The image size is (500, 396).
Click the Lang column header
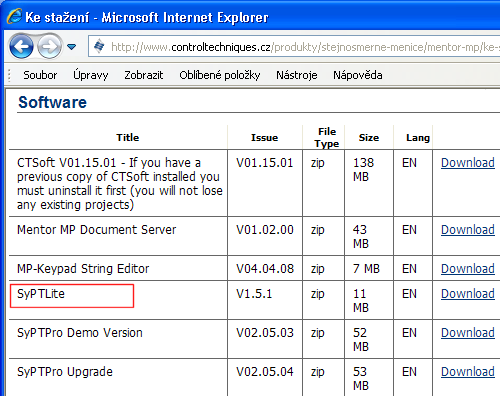[x=418, y=137]
